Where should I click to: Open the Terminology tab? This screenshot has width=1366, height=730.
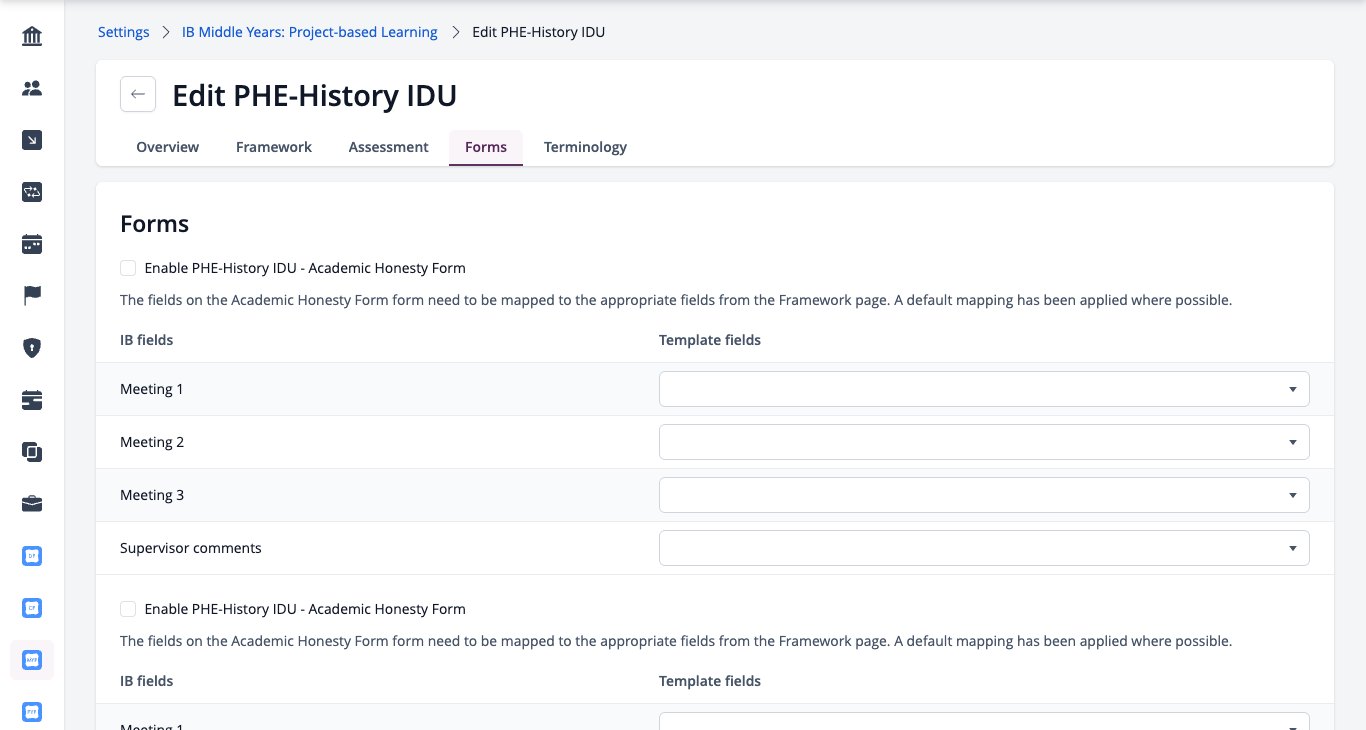(x=585, y=147)
